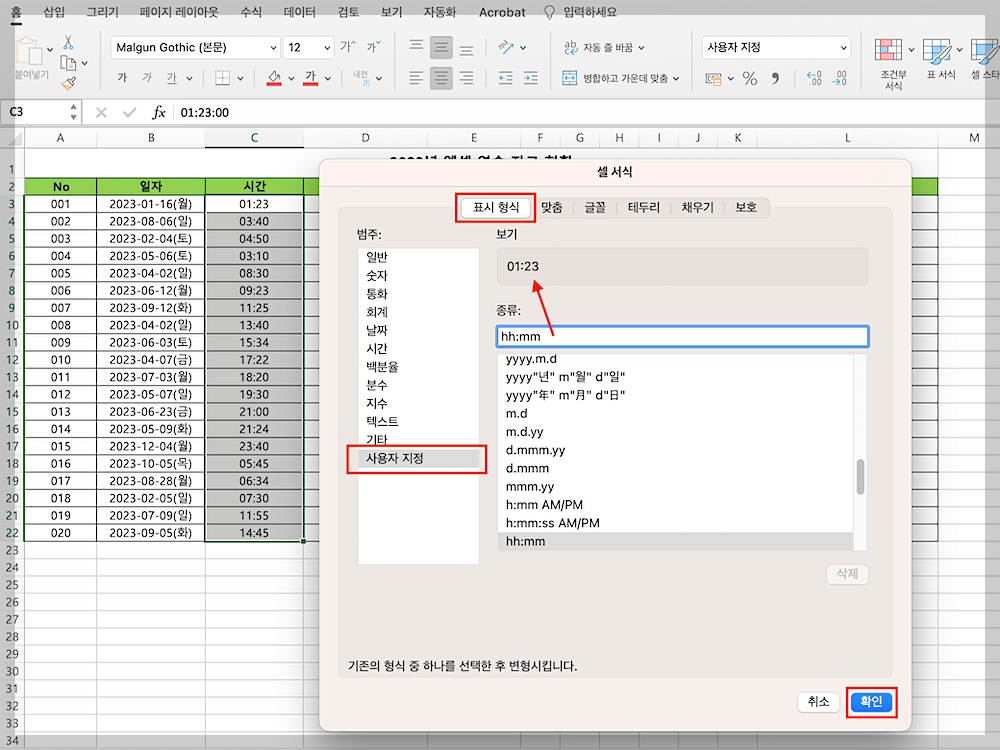Toggle wrap text (자동 줄 바꿈)
The width and height of the screenshot is (1000, 750).
601,48
